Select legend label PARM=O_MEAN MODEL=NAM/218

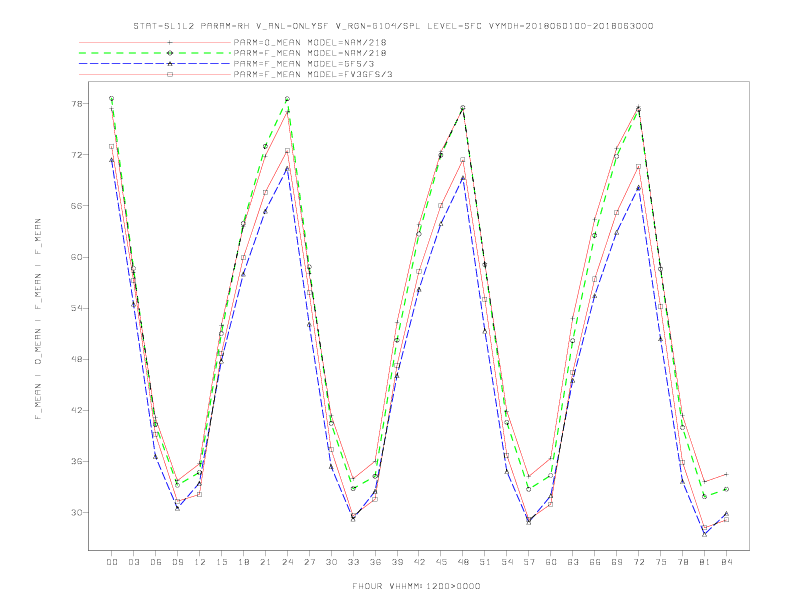click(x=310, y=42)
